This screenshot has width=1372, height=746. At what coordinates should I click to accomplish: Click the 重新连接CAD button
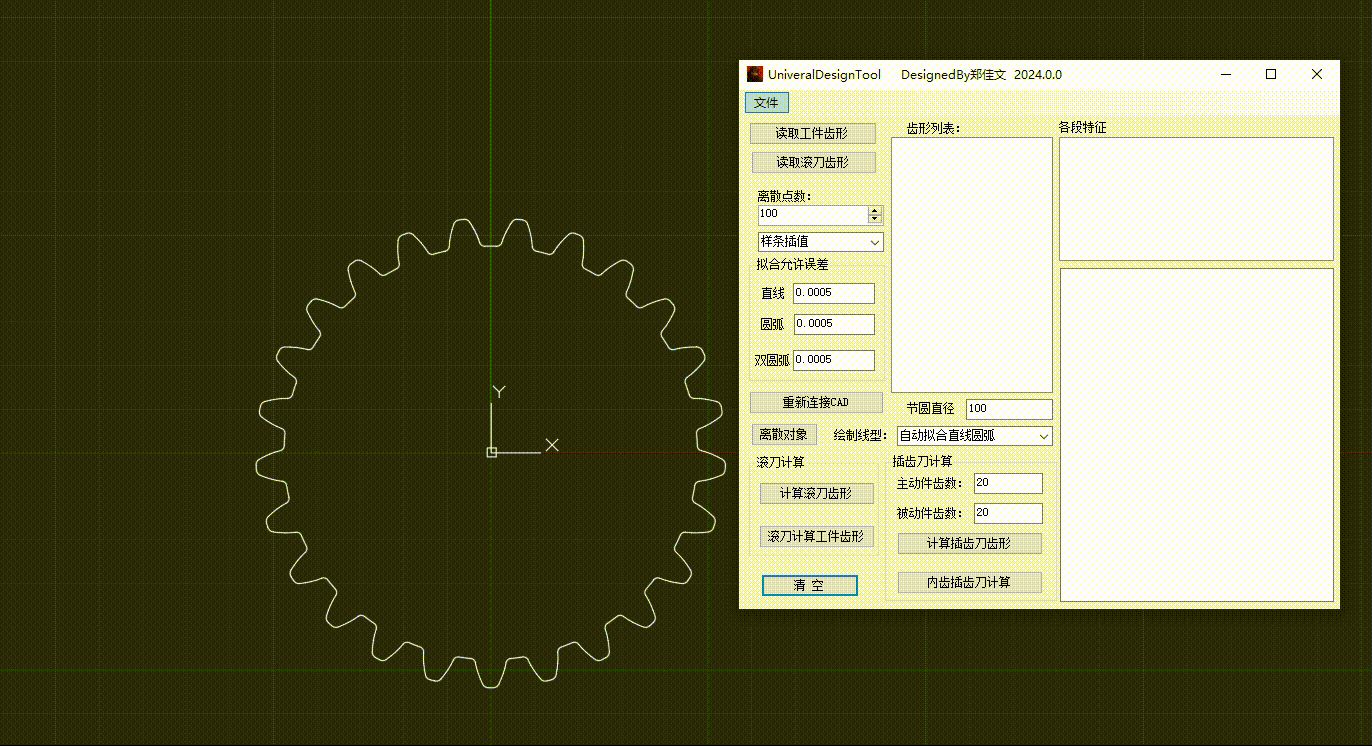815,402
